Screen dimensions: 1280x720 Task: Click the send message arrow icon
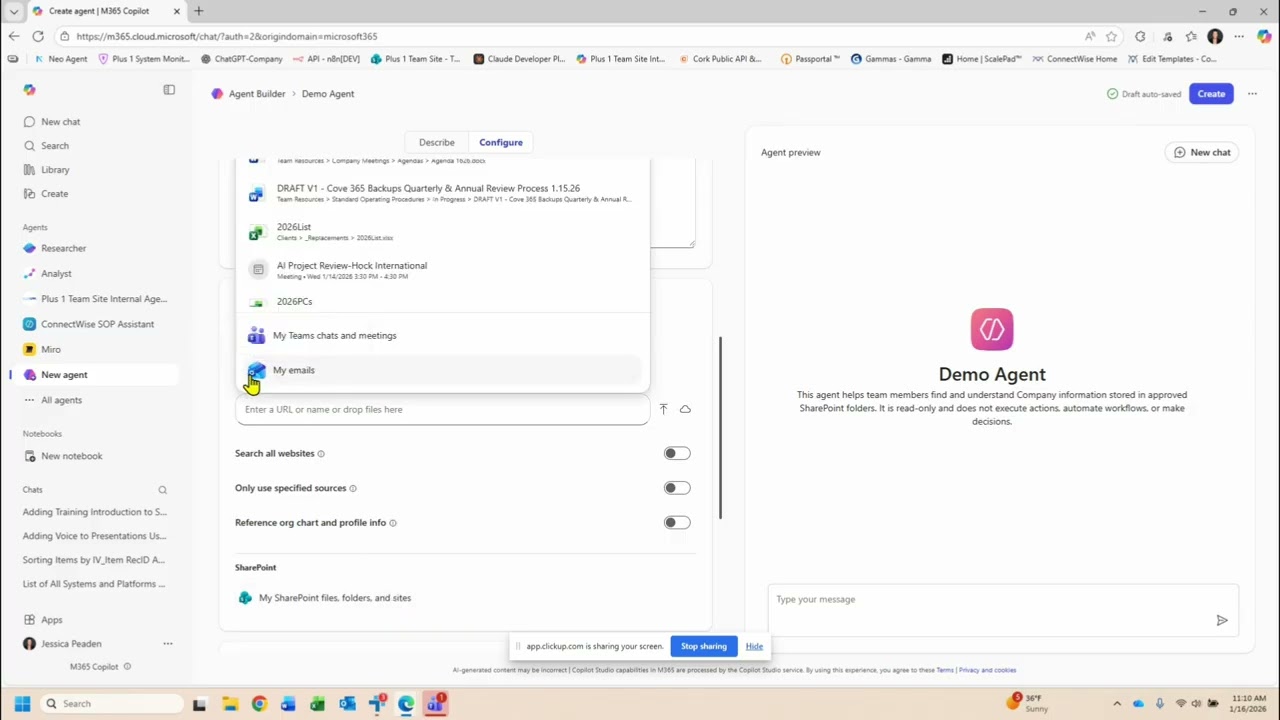click(1222, 621)
